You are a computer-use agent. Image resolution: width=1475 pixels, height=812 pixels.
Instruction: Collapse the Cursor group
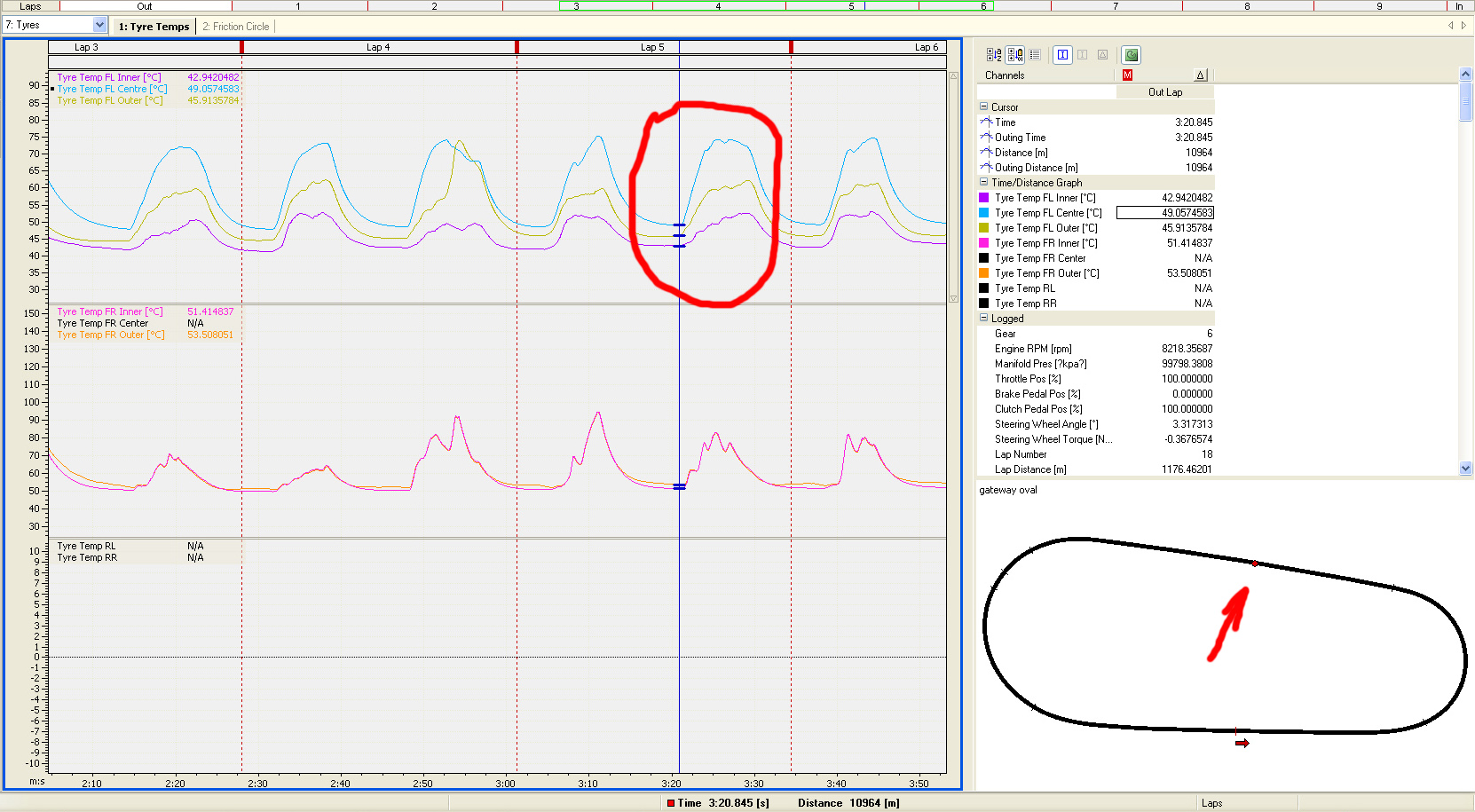[x=983, y=107]
